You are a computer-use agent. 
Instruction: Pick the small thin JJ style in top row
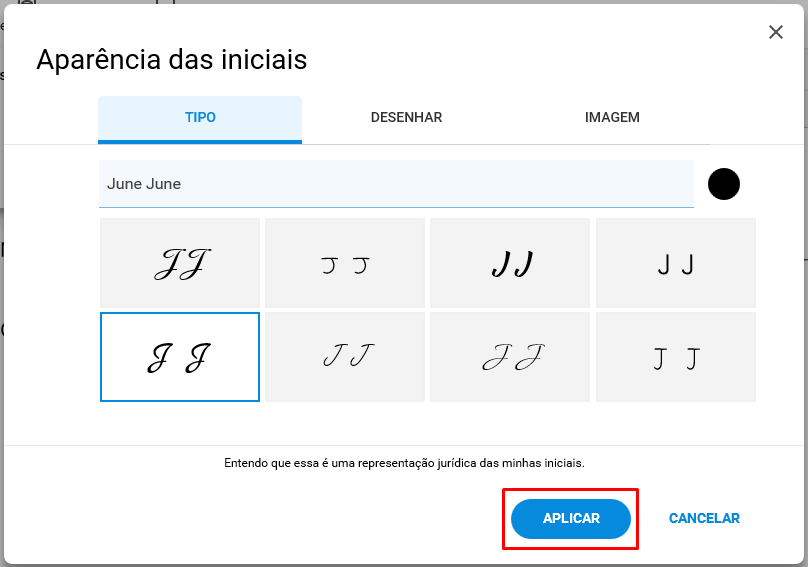click(x=345, y=263)
